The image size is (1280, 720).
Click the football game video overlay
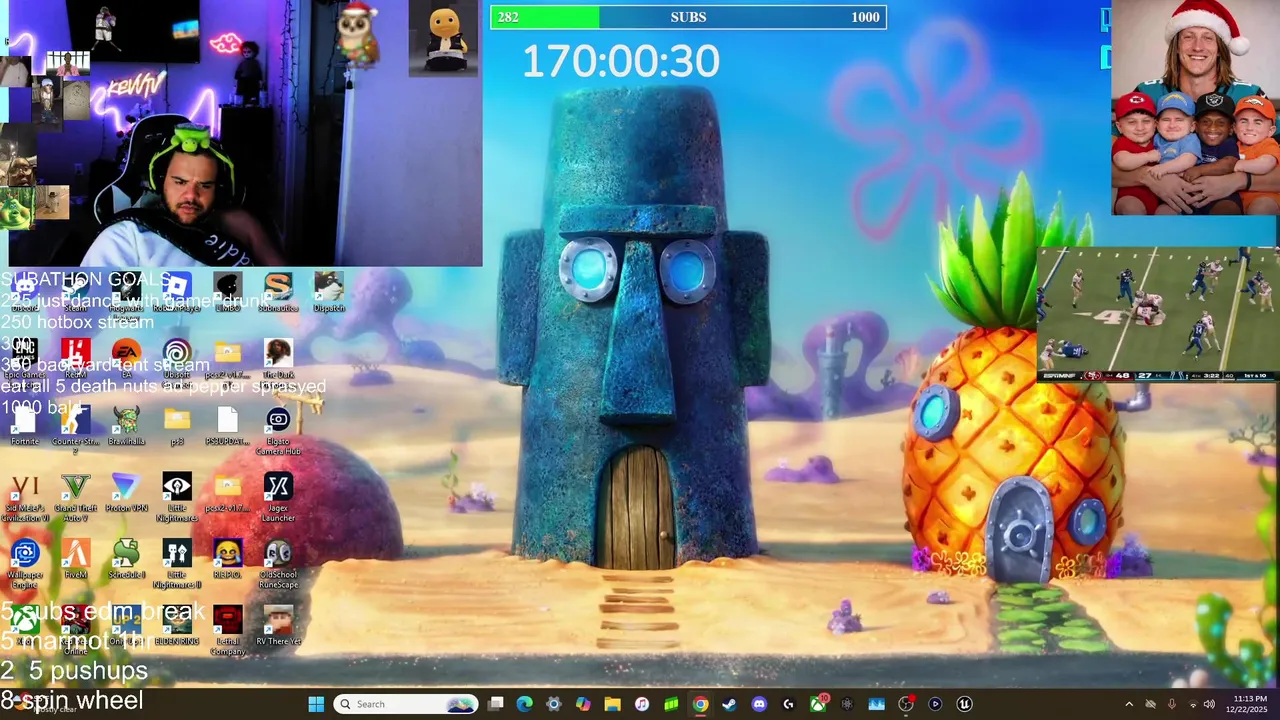(x=1157, y=314)
